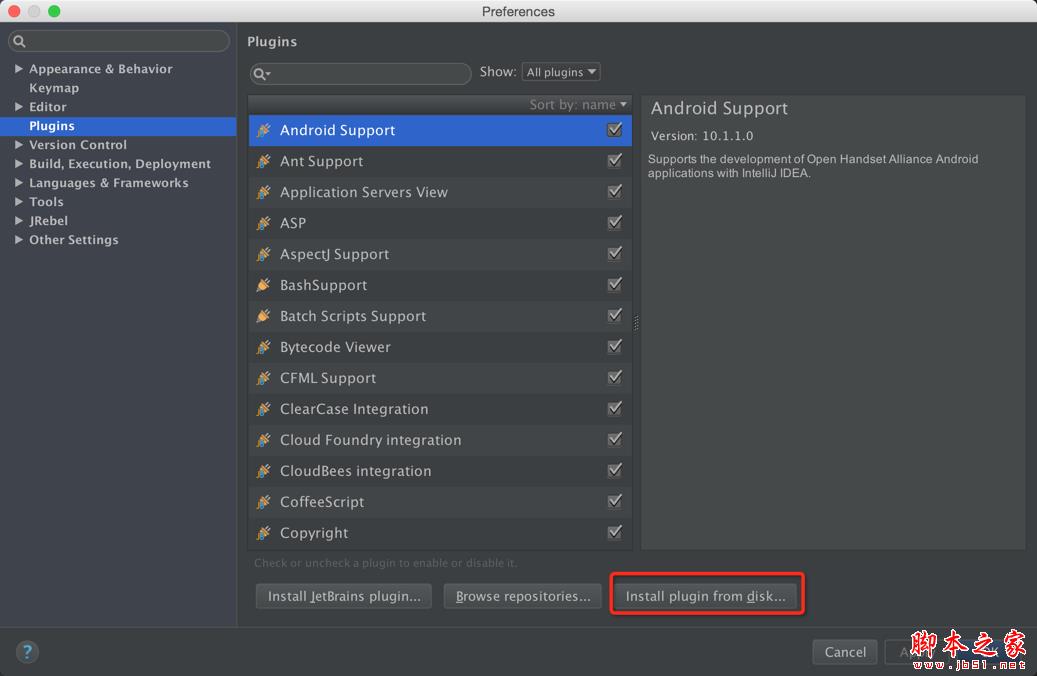Click the BashSupport plugin icon
Image resolution: width=1037 pixels, height=676 pixels.
[x=264, y=285]
